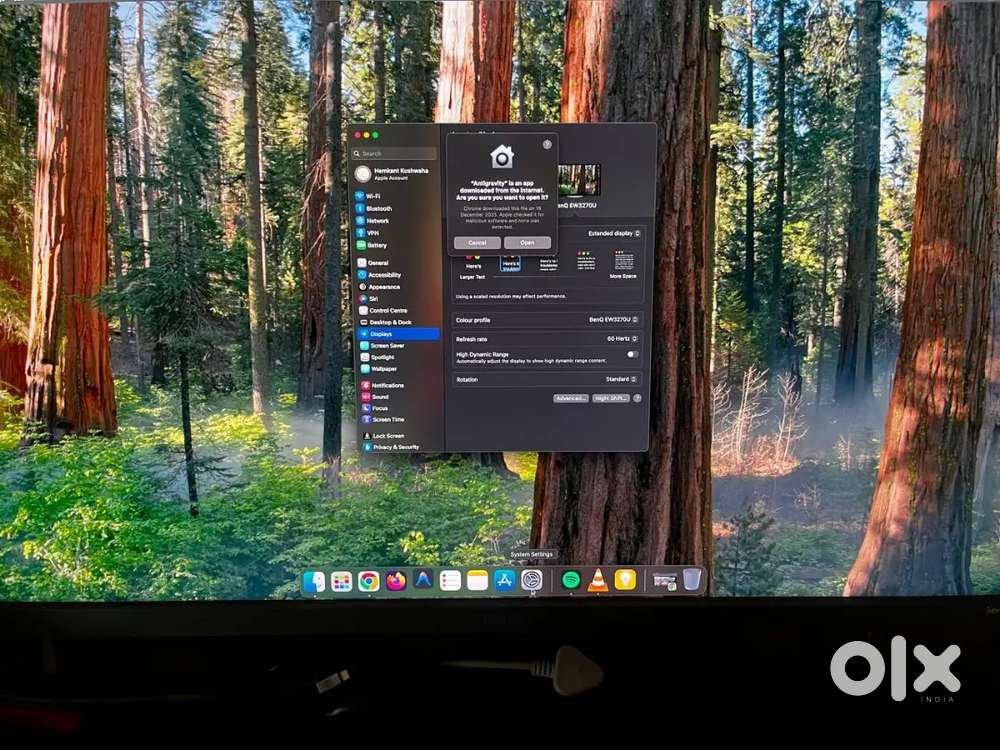Select Bluetooth in the settings sidebar
Viewport: 1000px width, 750px height.
point(378,208)
